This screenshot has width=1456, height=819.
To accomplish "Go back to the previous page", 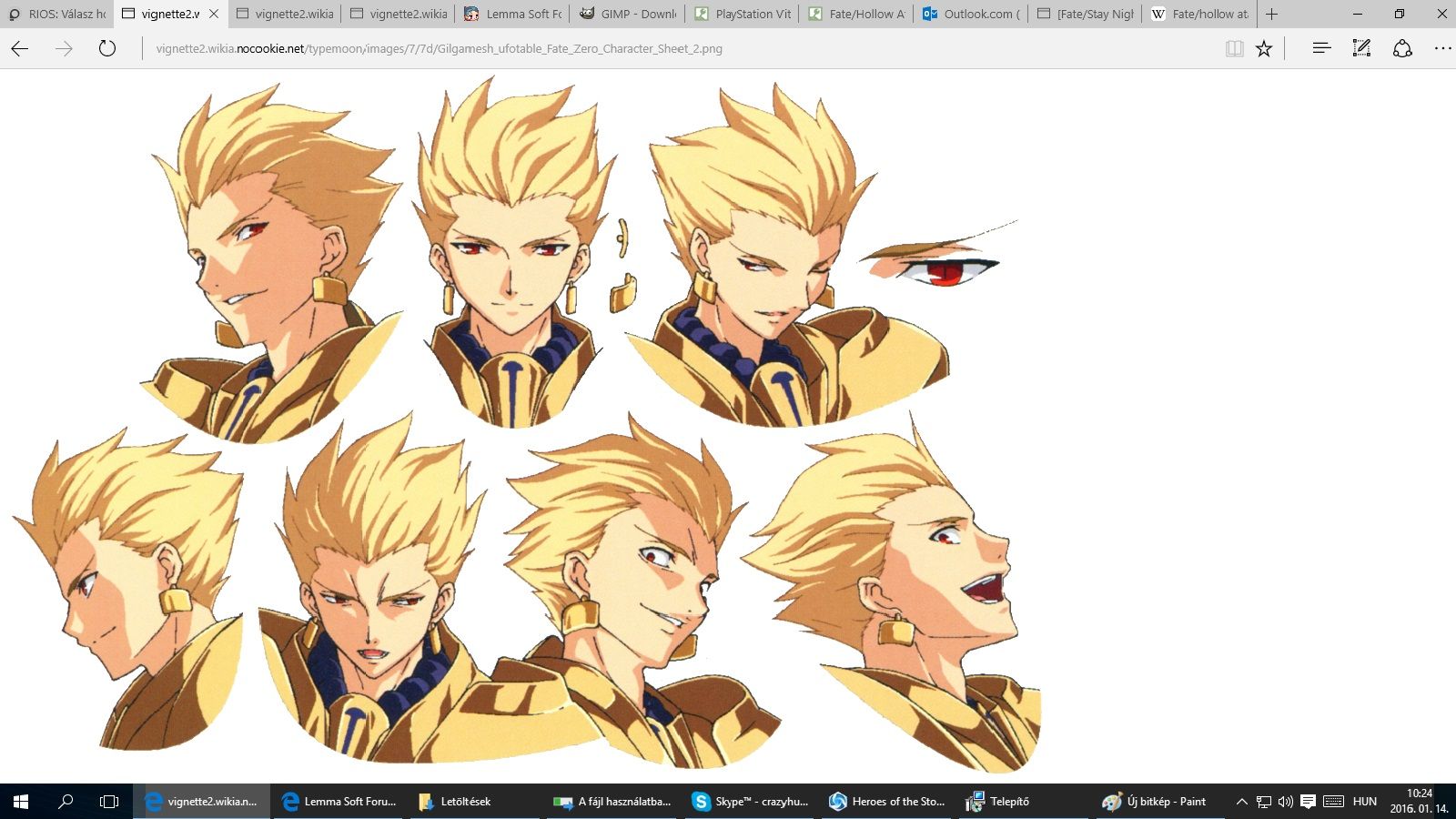I will click(20, 48).
